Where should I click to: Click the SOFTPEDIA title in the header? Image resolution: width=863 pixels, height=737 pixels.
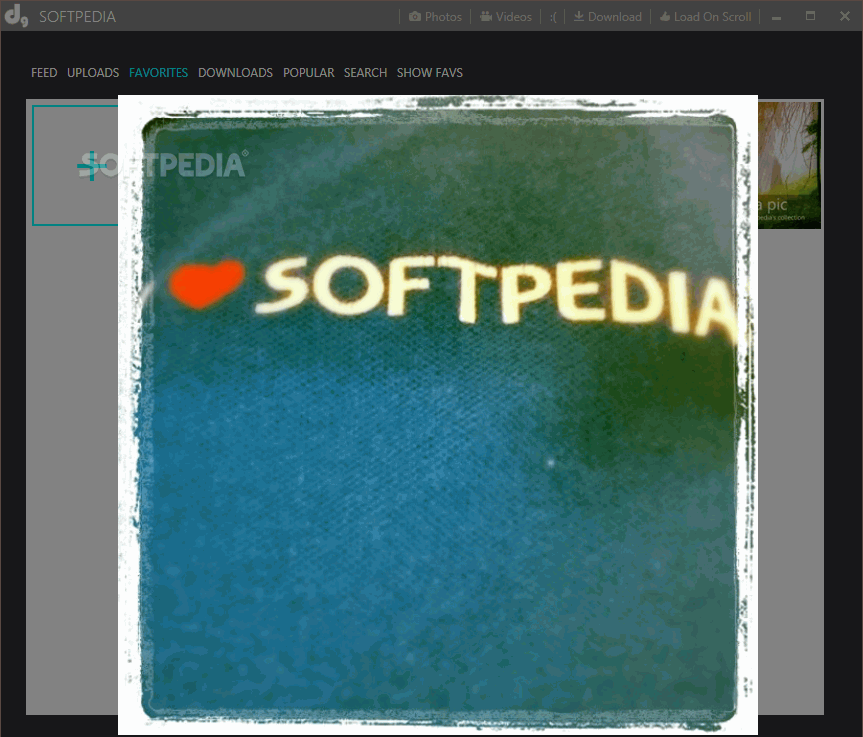coord(78,17)
